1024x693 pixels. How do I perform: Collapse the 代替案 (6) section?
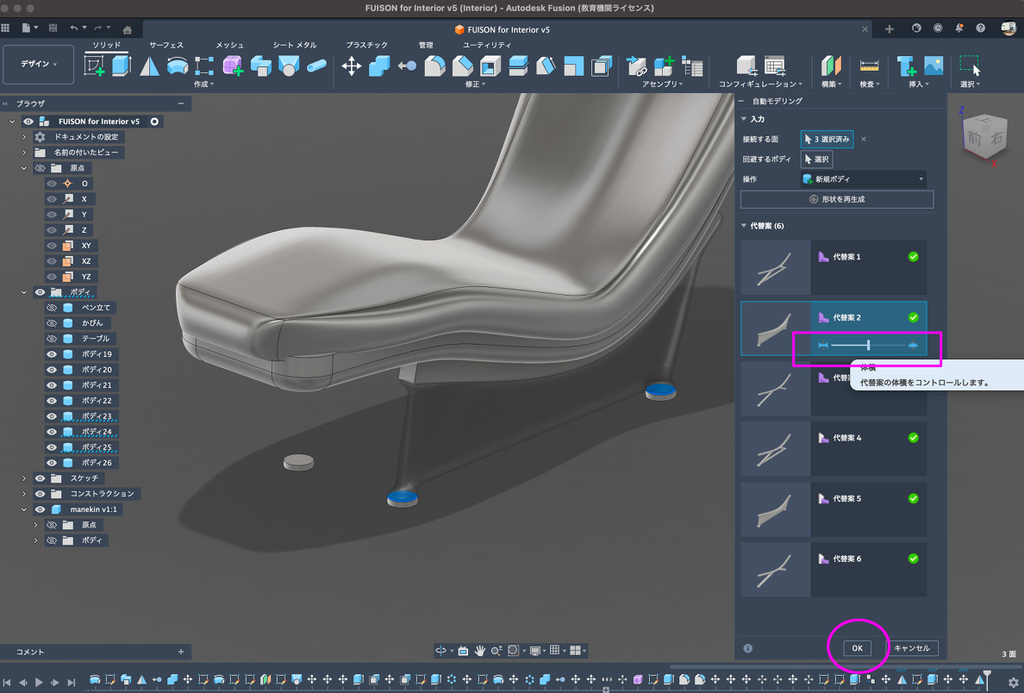[x=744, y=226]
